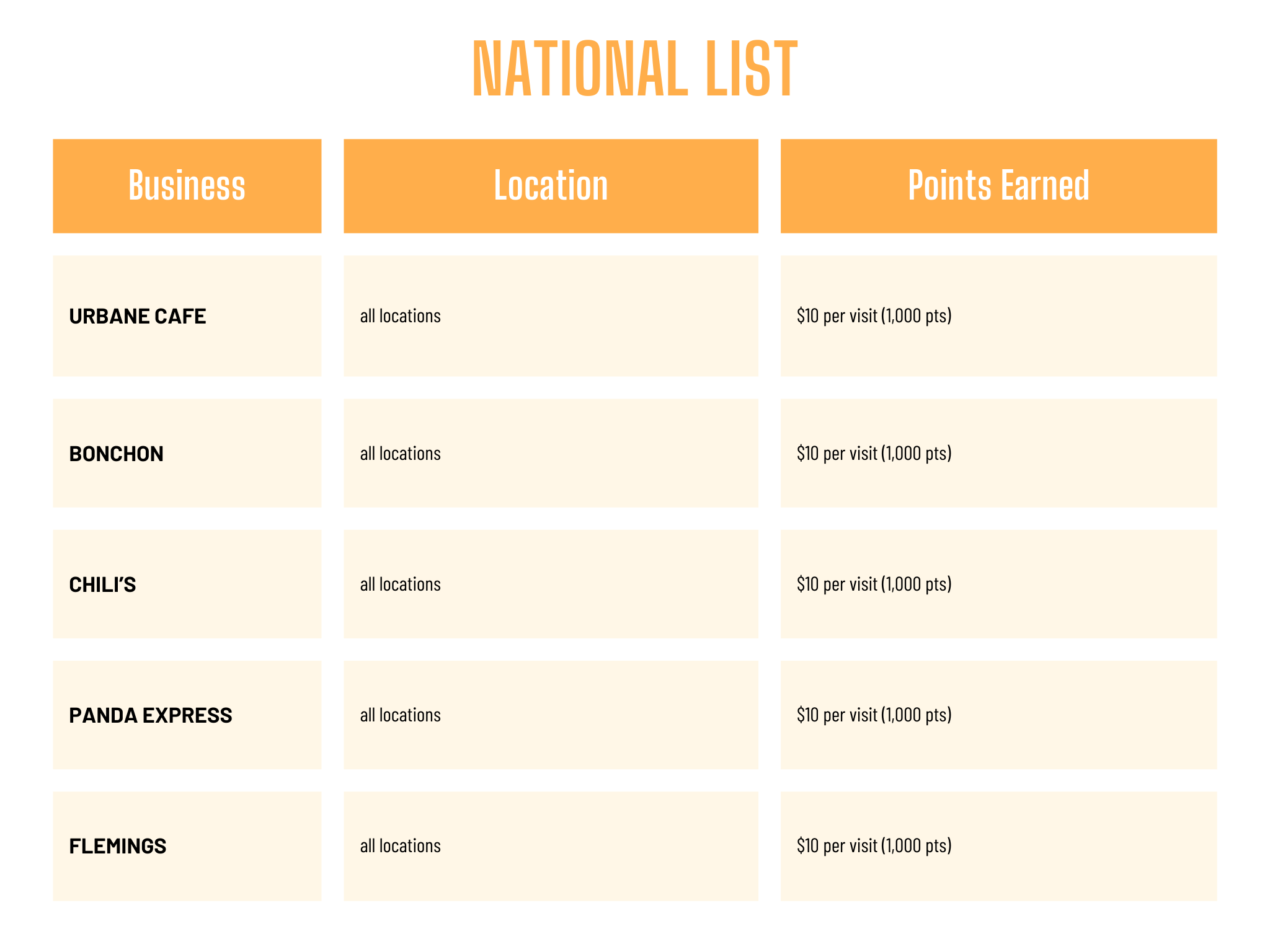The height and width of the screenshot is (952, 1270).
Task: Select "all locations" in the Urbane Cafe row
Action: click(x=400, y=316)
